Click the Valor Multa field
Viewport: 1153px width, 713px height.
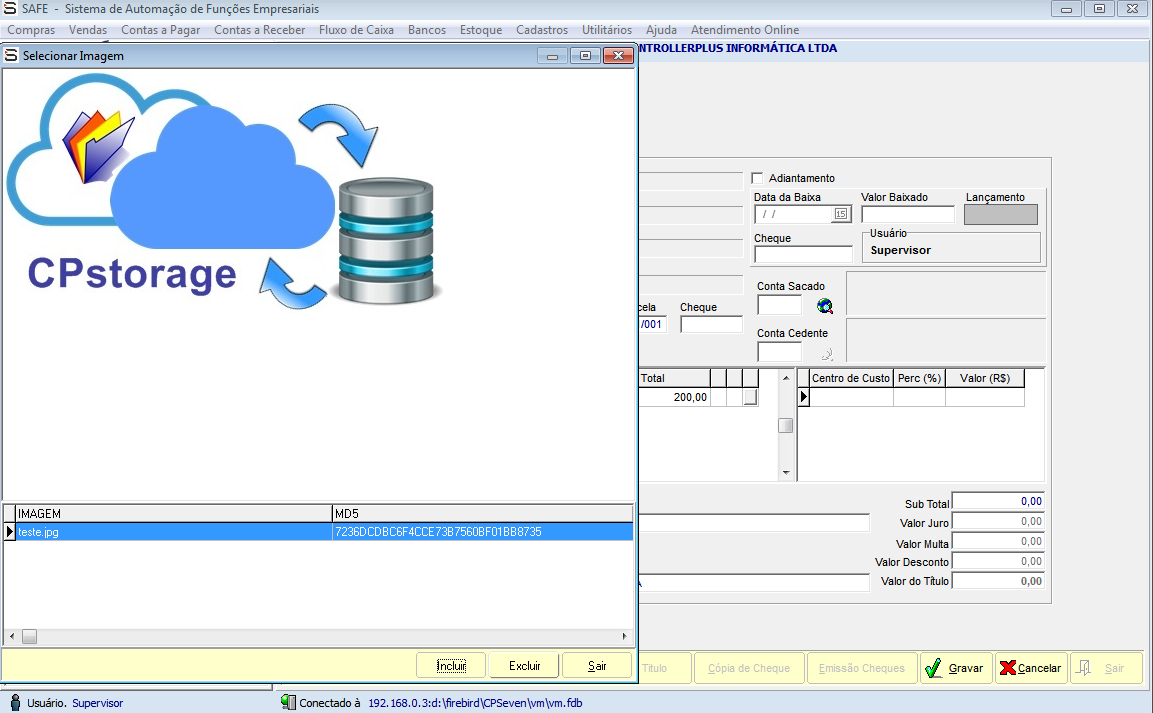pos(998,541)
